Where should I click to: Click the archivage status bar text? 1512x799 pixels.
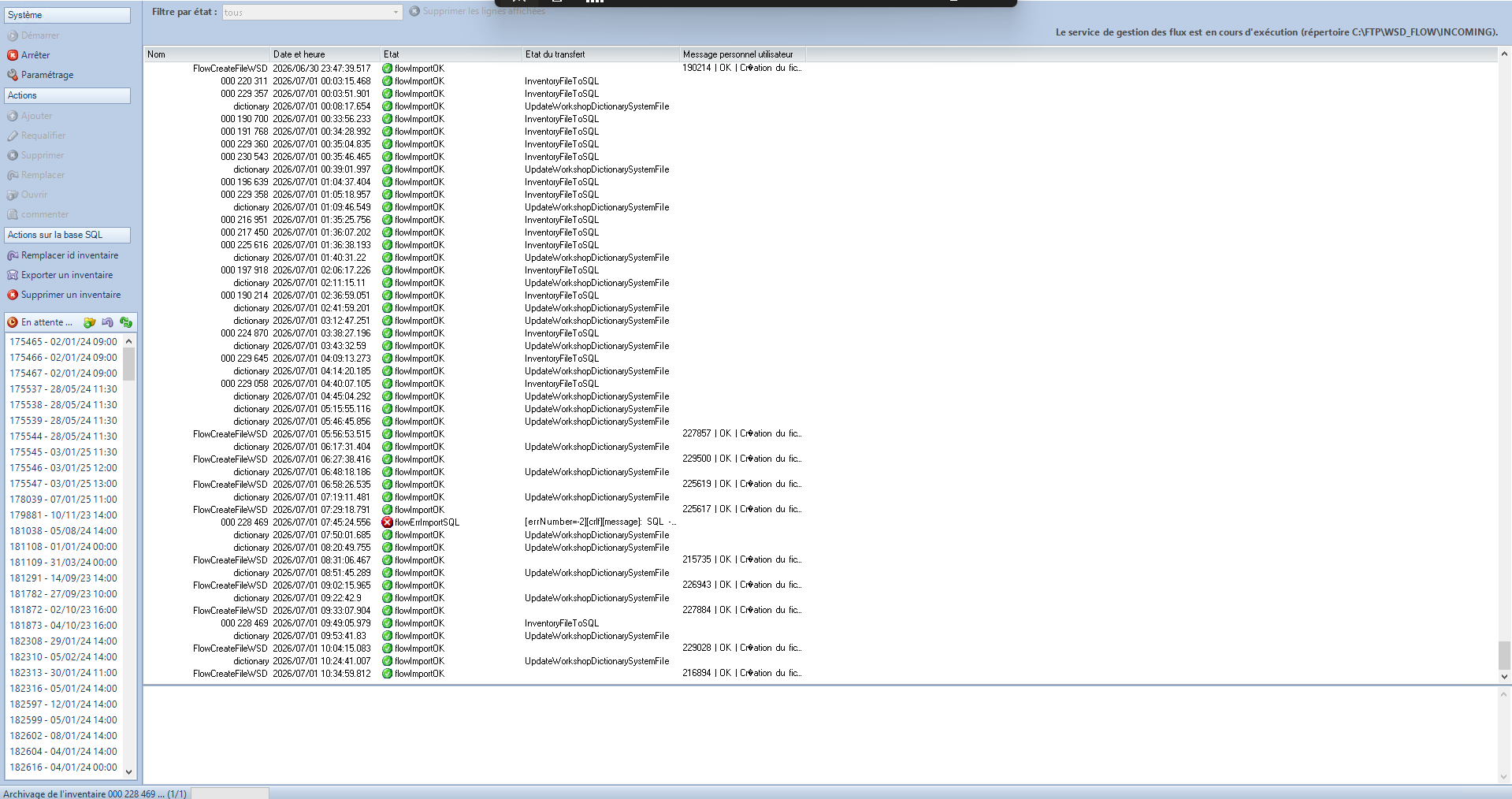coord(95,793)
